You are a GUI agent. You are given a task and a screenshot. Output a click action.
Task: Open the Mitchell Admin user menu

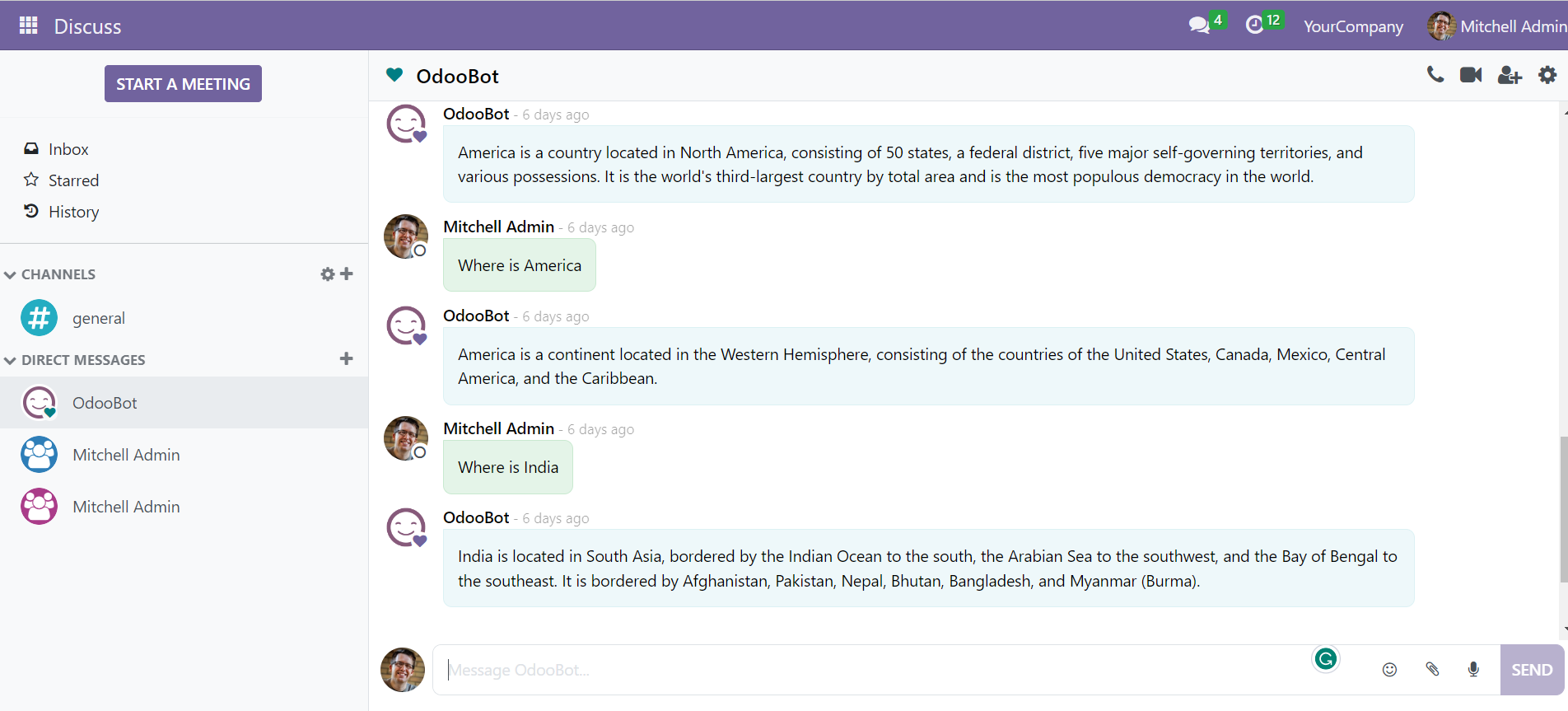(1496, 26)
